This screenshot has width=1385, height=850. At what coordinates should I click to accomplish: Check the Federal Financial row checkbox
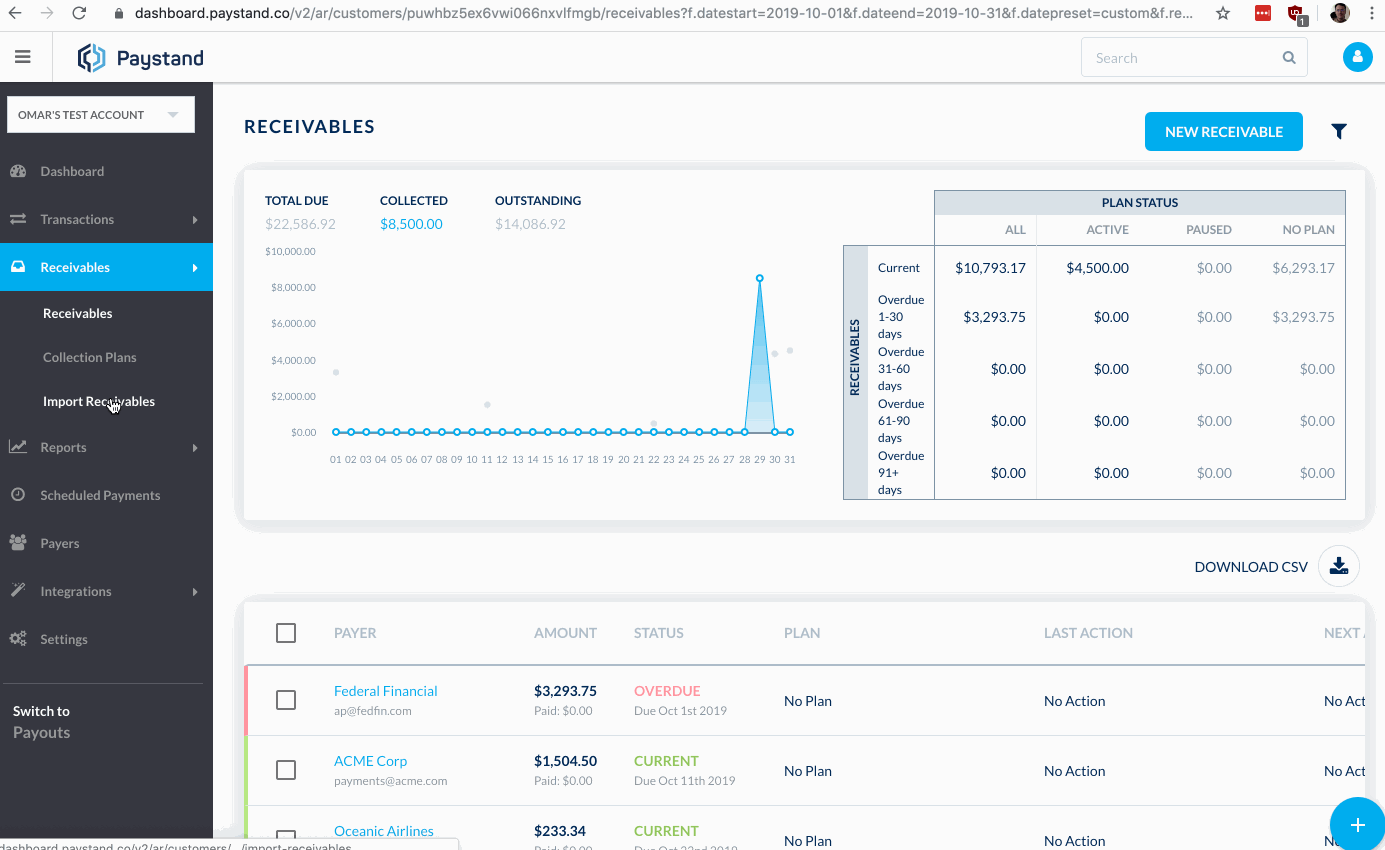coord(286,700)
